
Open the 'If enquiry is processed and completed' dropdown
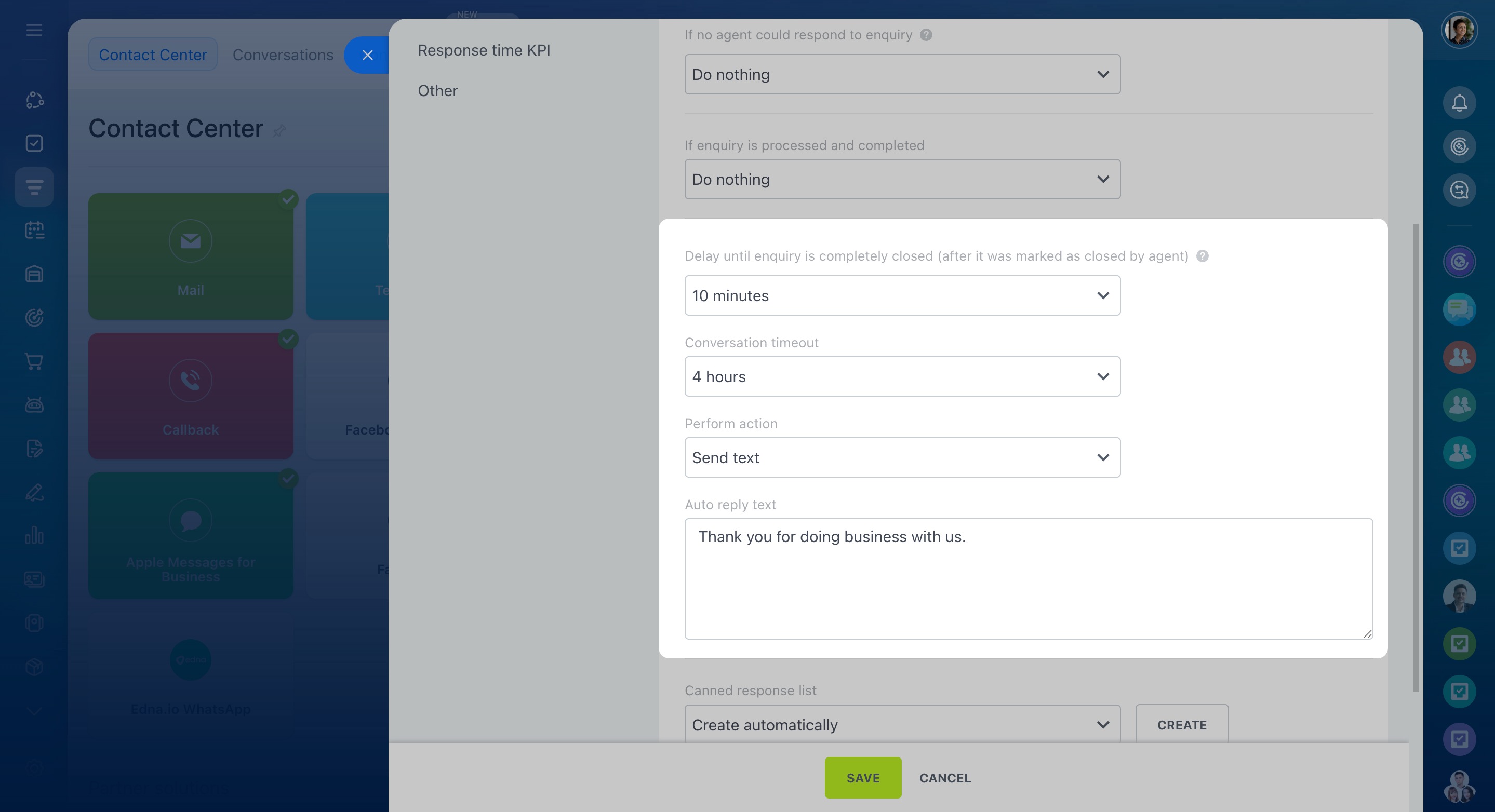point(902,179)
